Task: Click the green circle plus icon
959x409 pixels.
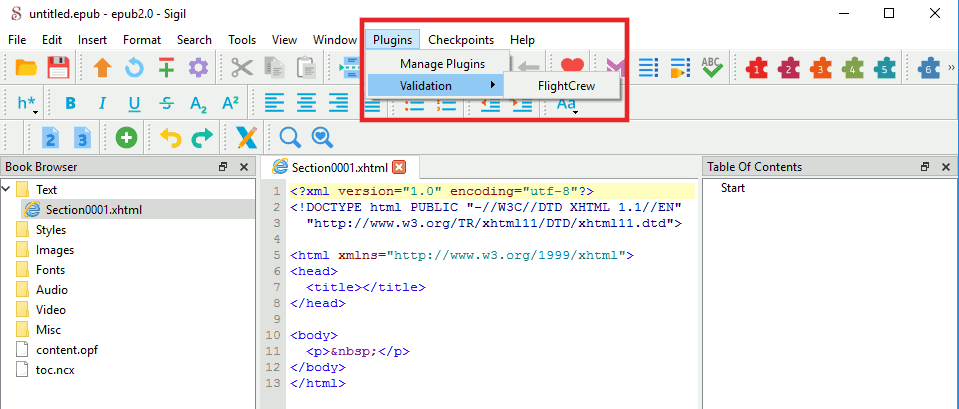Action: click(x=127, y=138)
